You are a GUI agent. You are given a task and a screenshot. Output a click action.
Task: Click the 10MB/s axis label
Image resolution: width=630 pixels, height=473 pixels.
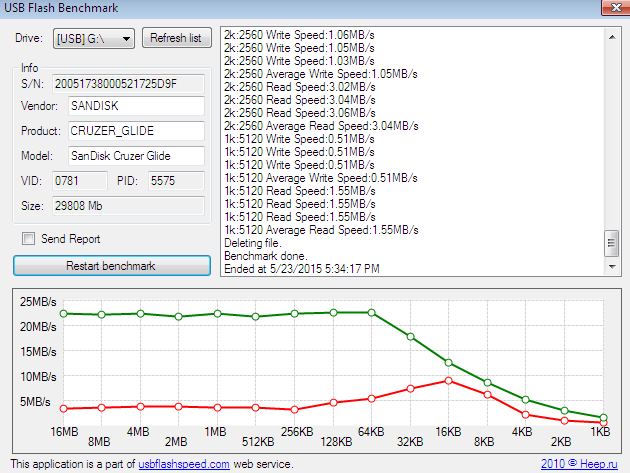coord(38,377)
